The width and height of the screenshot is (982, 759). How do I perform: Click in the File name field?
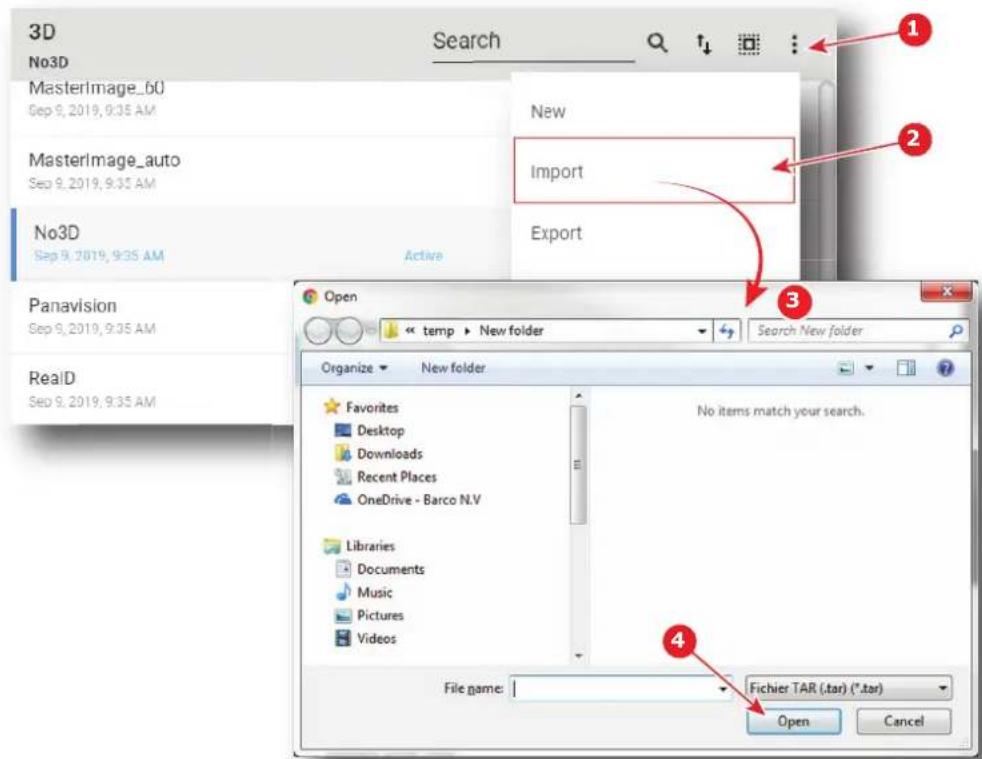tap(614, 689)
